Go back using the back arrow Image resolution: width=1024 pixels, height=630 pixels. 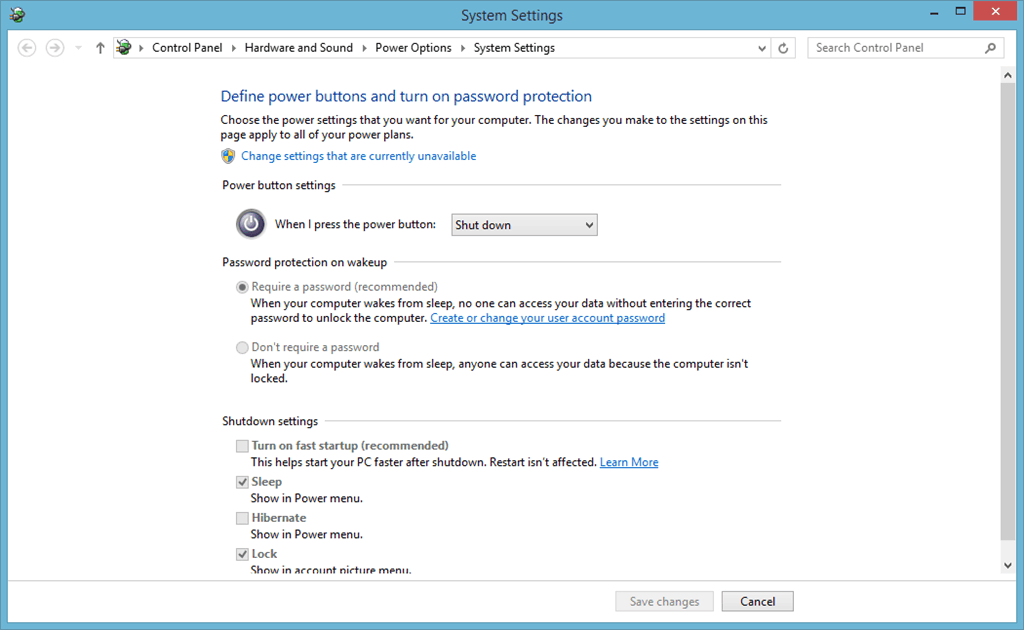(27, 48)
